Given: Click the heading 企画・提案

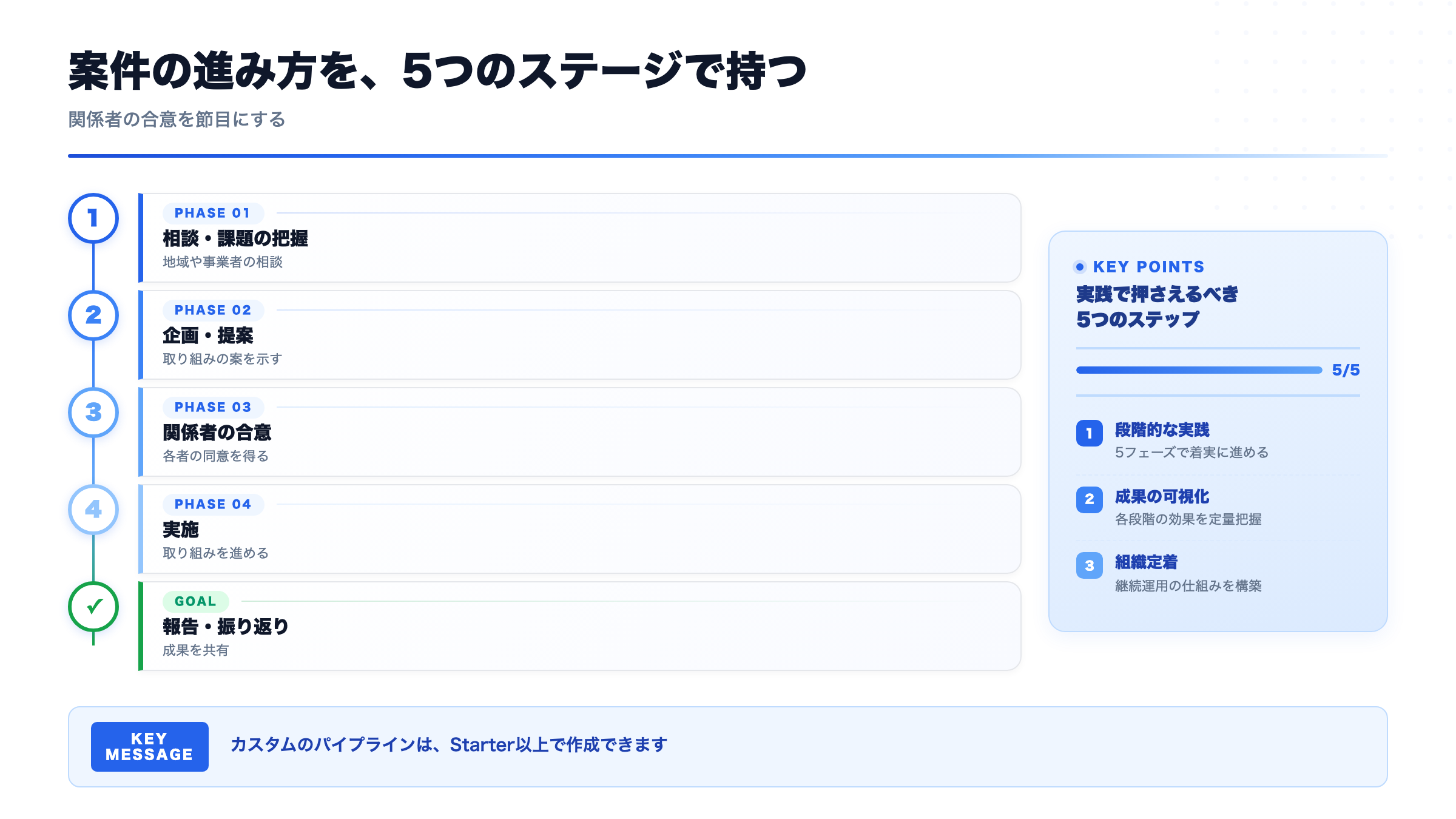Looking at the screenshot, I should point(208,335).
